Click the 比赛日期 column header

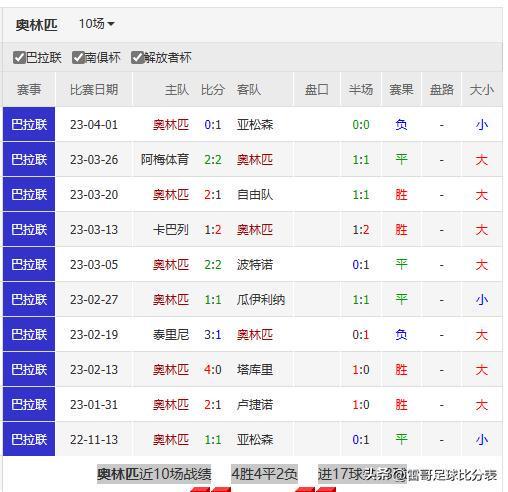pyautogui.click(x=94, y=90)
